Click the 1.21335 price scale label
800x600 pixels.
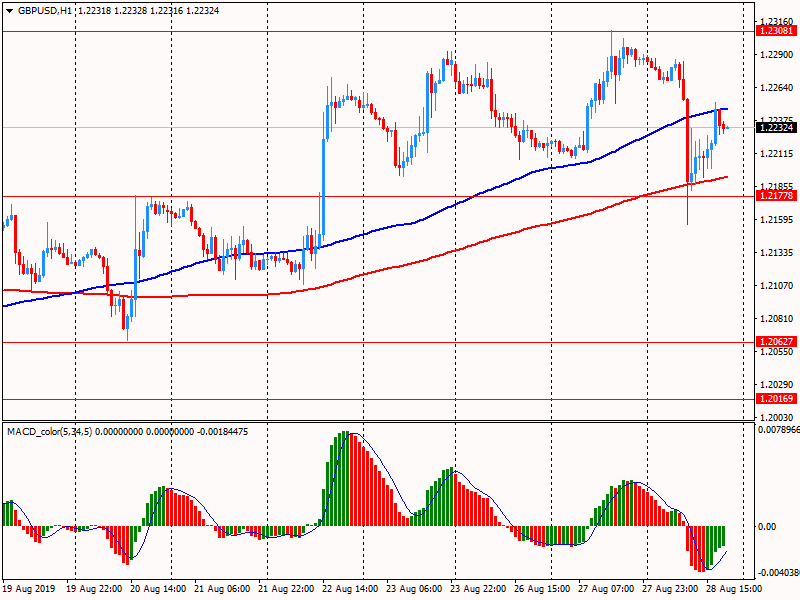(777, 253)
